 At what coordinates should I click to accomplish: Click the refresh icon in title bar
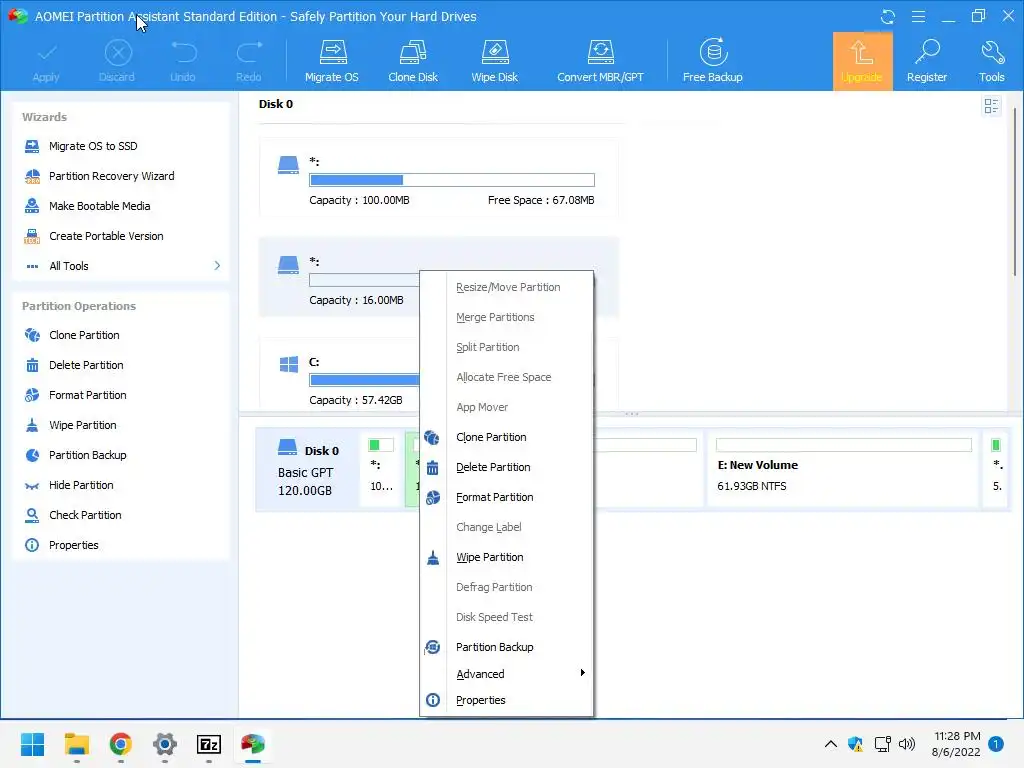tap(888, 16)
